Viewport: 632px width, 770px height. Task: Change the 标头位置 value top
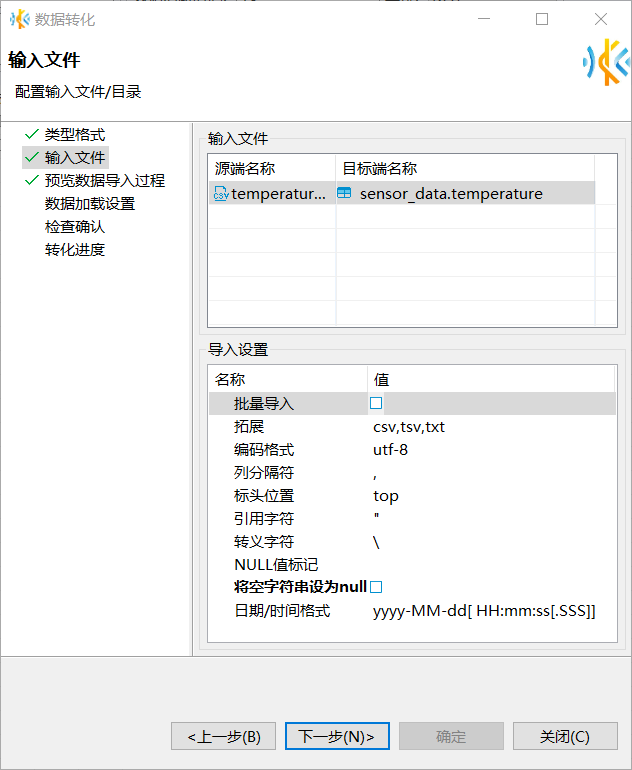click(386, 496)
